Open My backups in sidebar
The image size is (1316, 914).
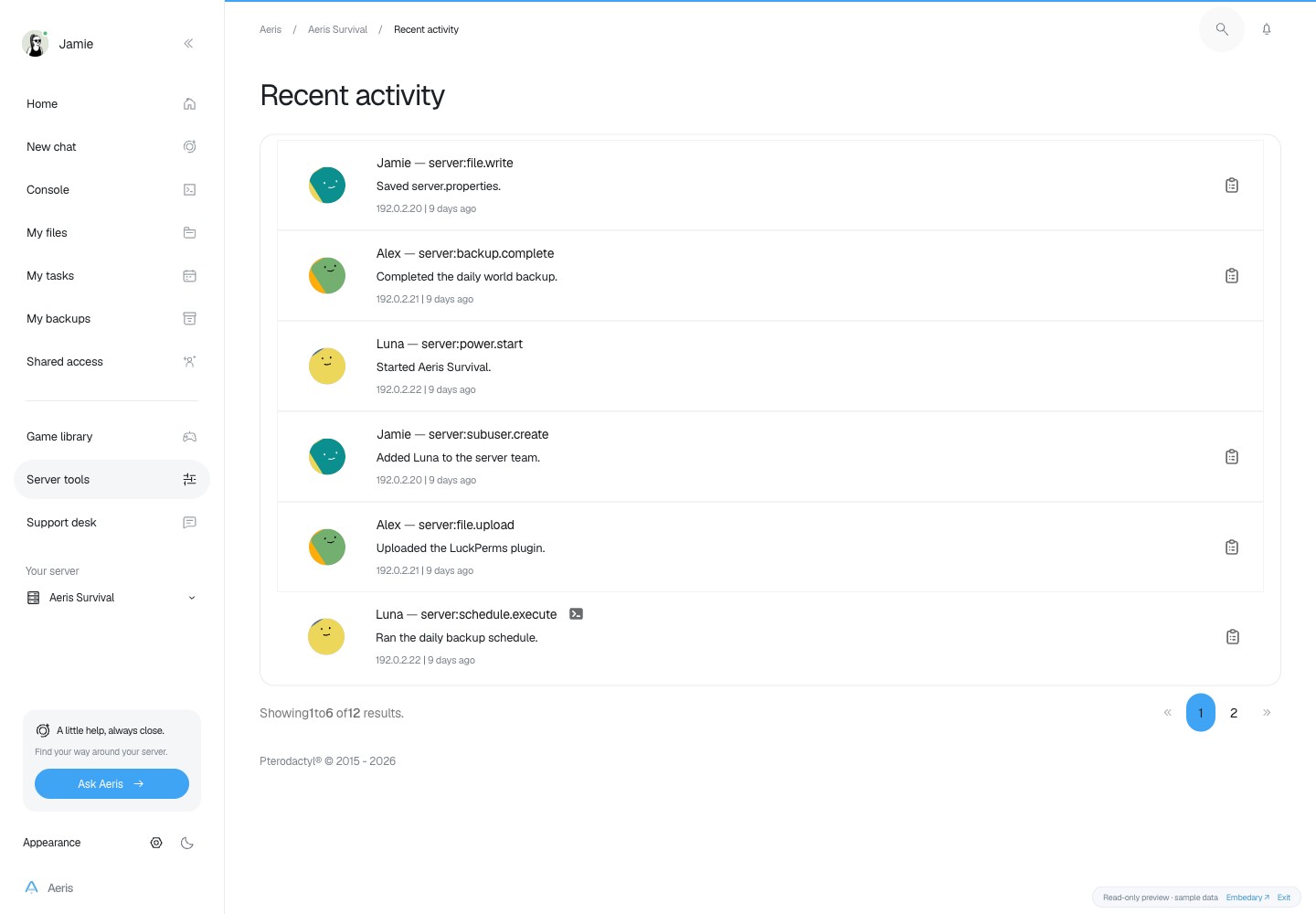[111, 319]
